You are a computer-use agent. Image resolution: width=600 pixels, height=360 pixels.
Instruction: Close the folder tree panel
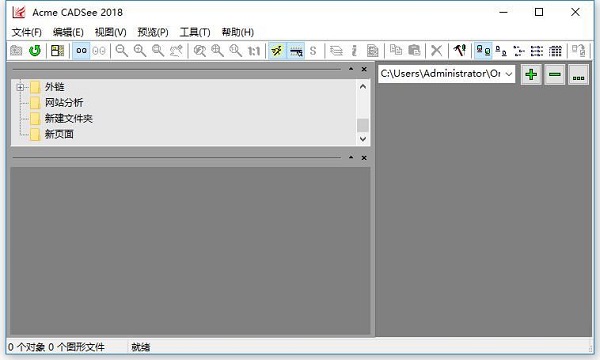pyautogui.click(x=364, y=69)
